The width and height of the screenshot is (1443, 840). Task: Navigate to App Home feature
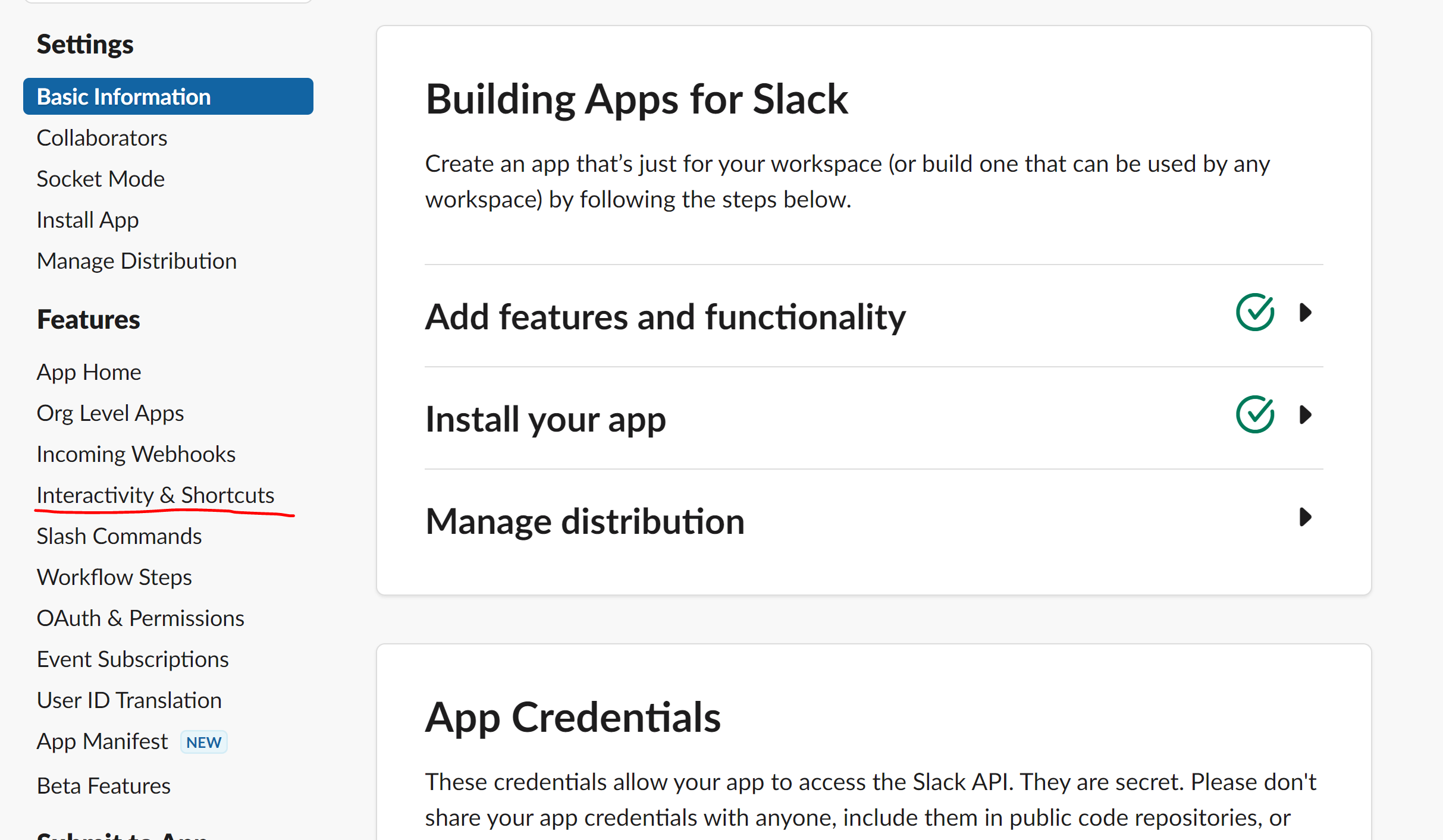click(x=89, y=372)
